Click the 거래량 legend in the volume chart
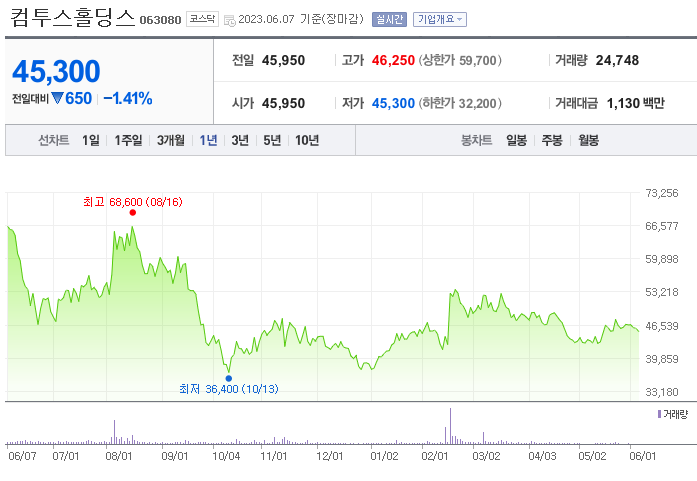The width and height of the screenshot is (697, 481). [673, 414]
